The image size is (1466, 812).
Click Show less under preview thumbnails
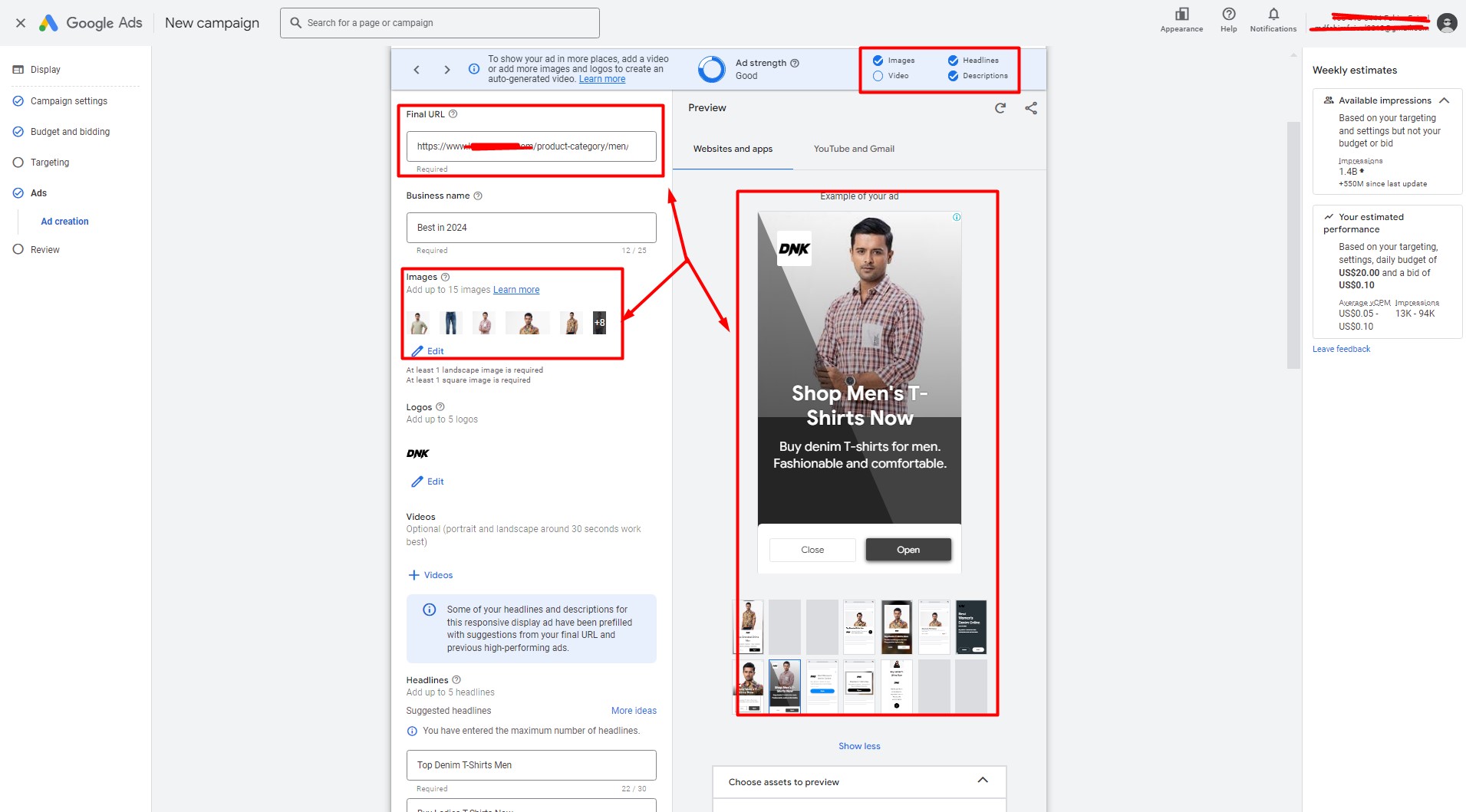coord(859,746)
